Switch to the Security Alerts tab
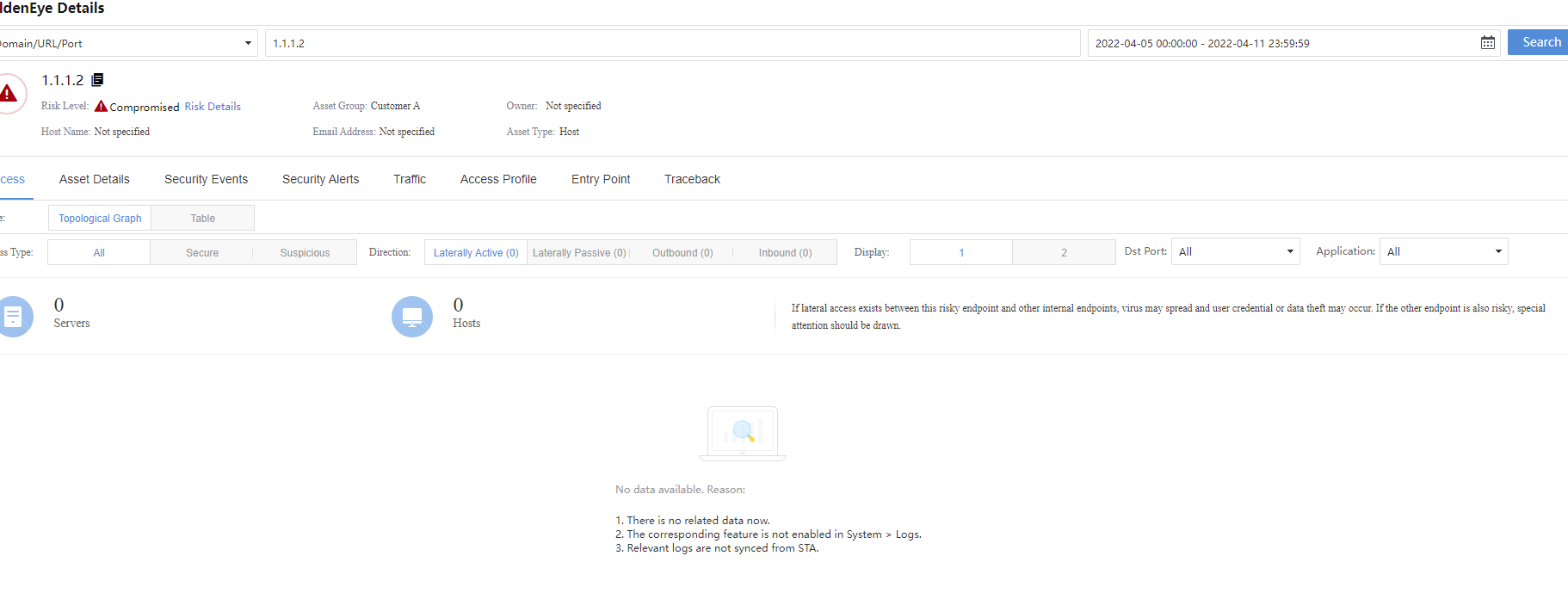This screenshot has height=593, width=1568. click(x=320, y=179)
